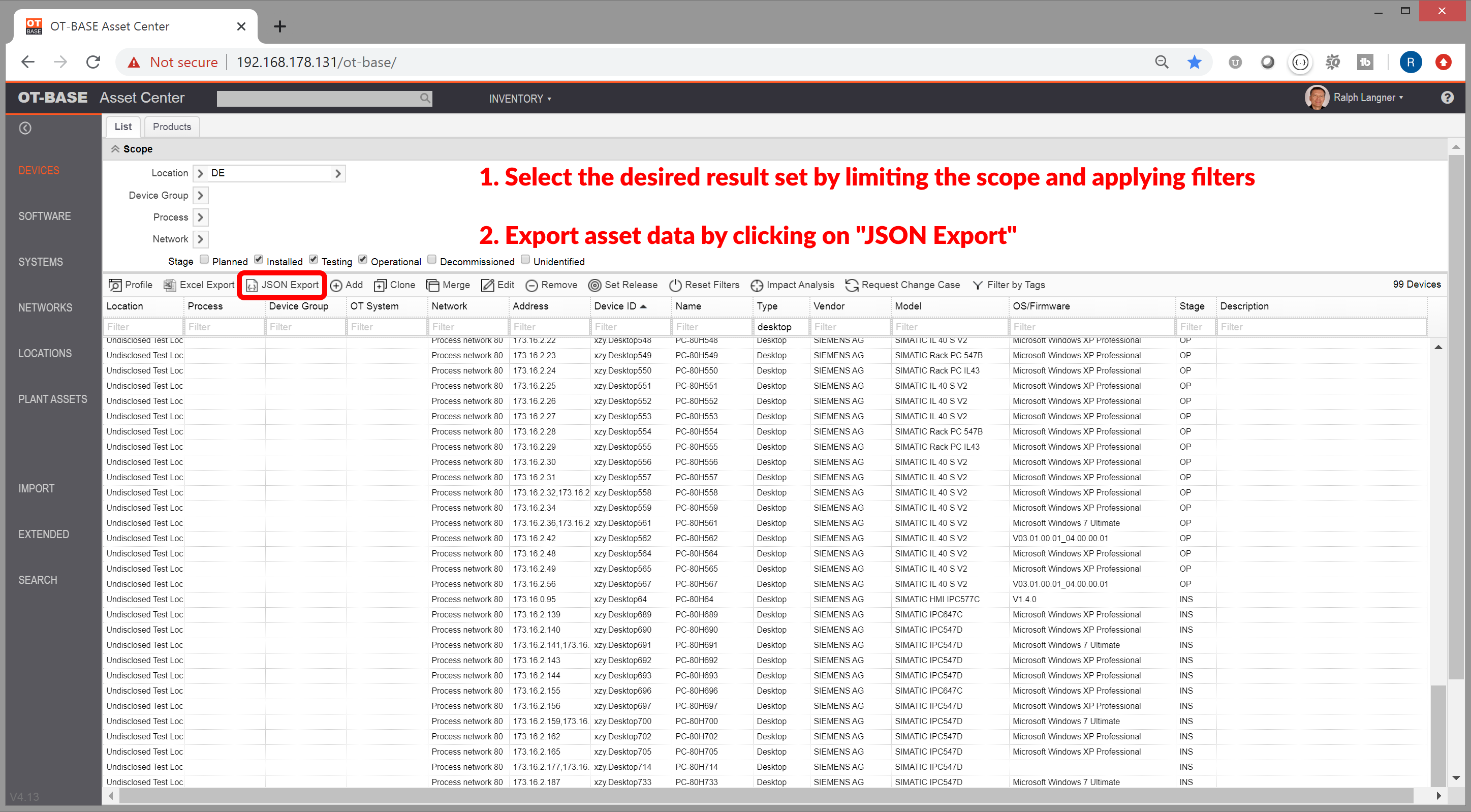Open Chrome profile R icon
Image resolution: width=1471 pixels, height=812 pixels.
(1410, 62)
